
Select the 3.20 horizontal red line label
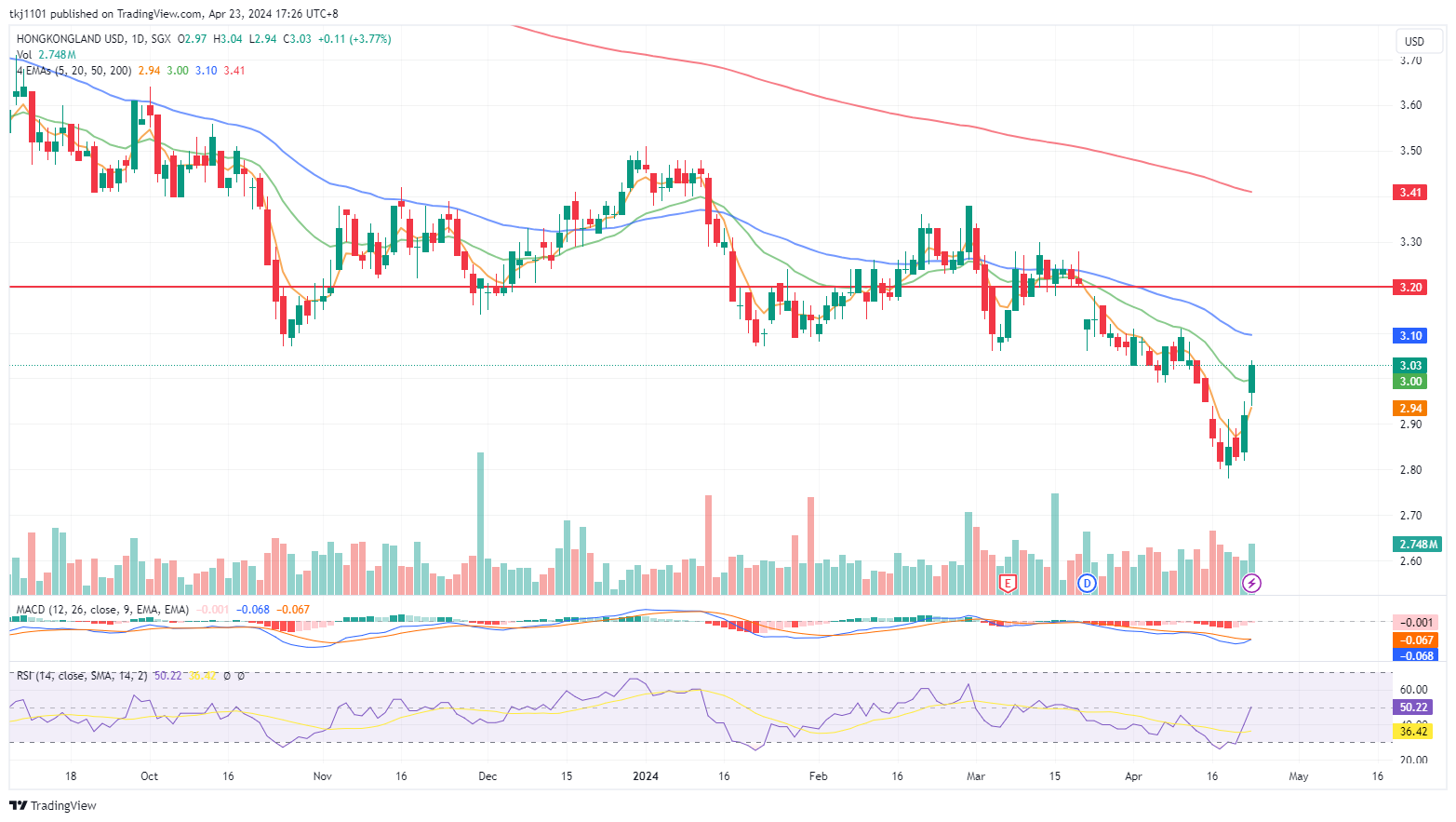[1411, 287]
